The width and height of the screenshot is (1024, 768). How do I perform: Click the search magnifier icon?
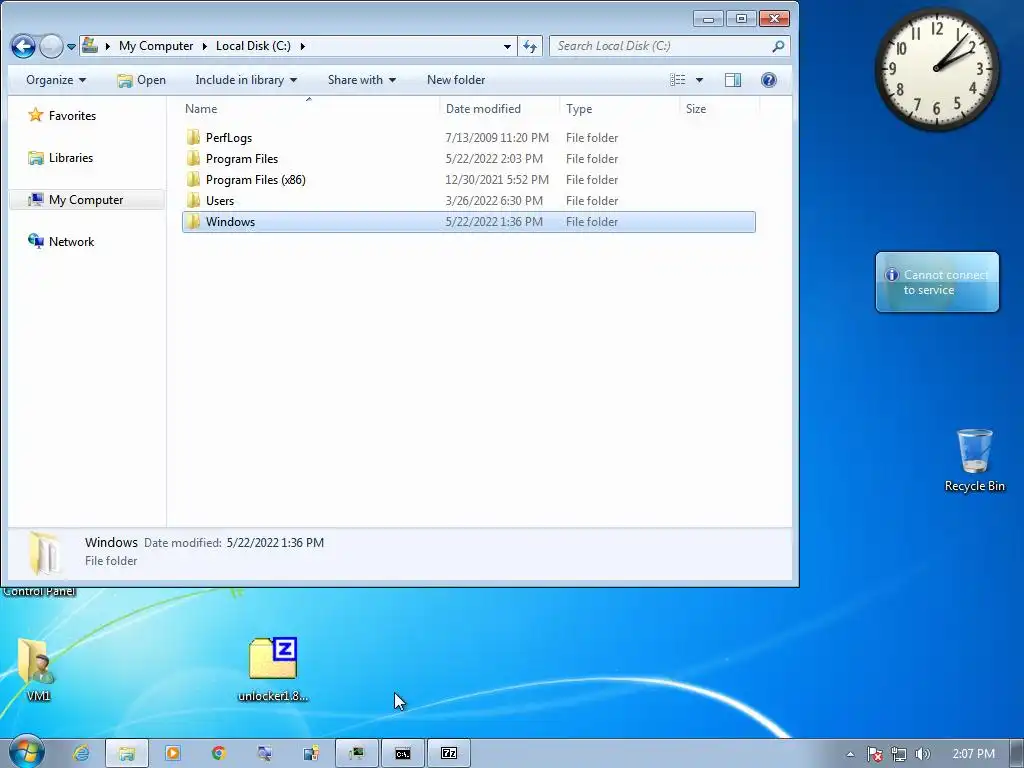tap(778, 46)
